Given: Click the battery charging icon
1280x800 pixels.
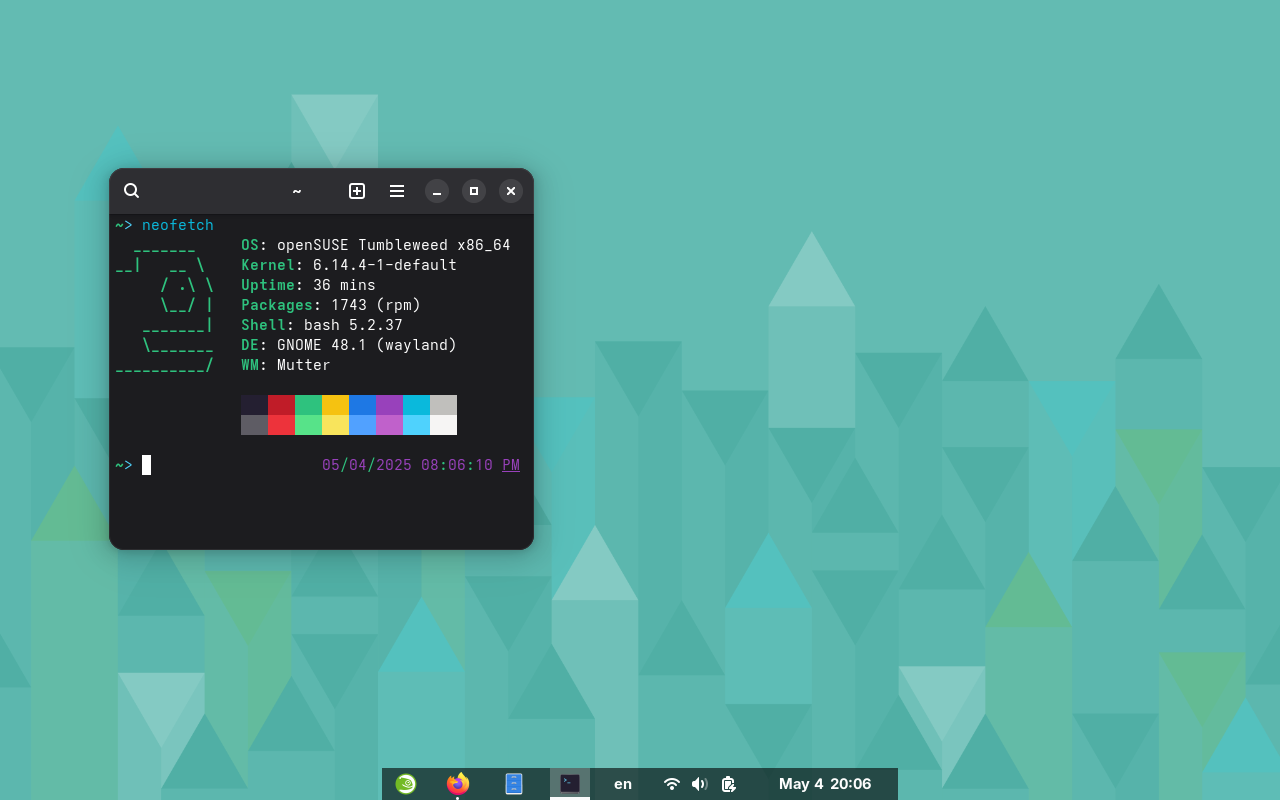Looking at the screenshot, I should [x=728, y=784].
